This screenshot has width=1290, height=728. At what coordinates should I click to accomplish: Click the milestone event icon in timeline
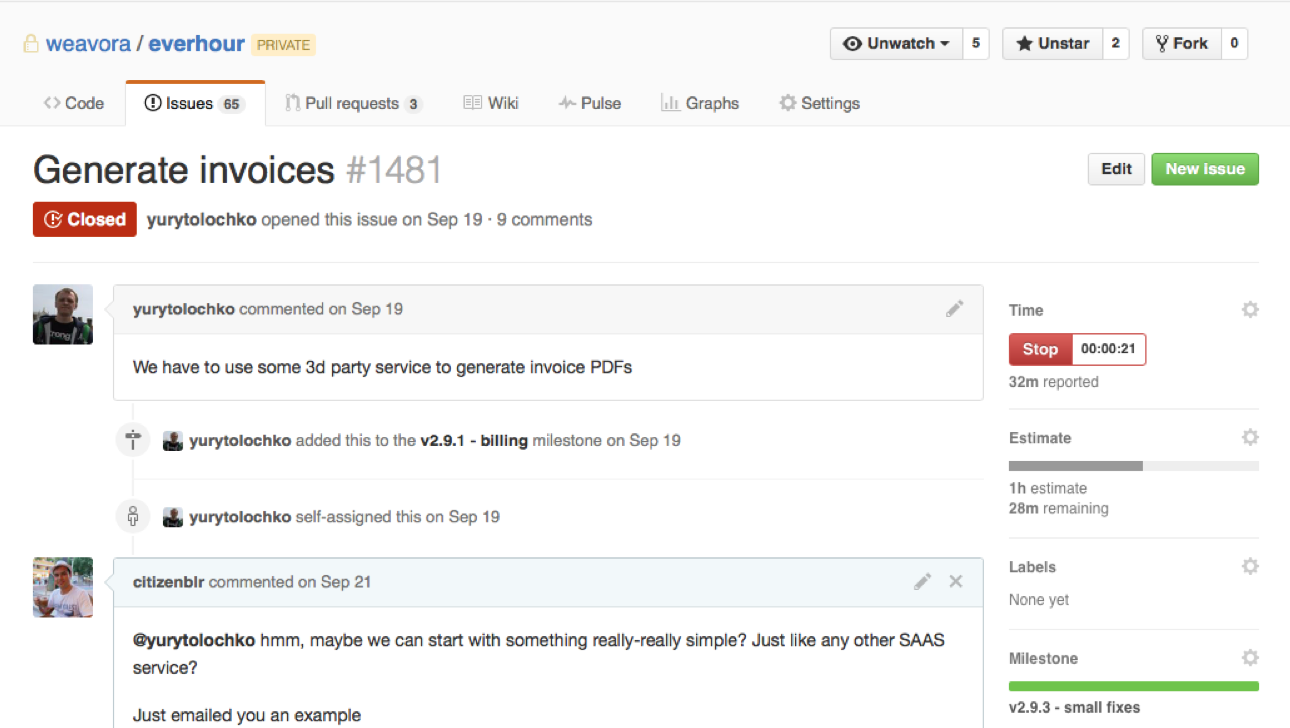(133, 440)
